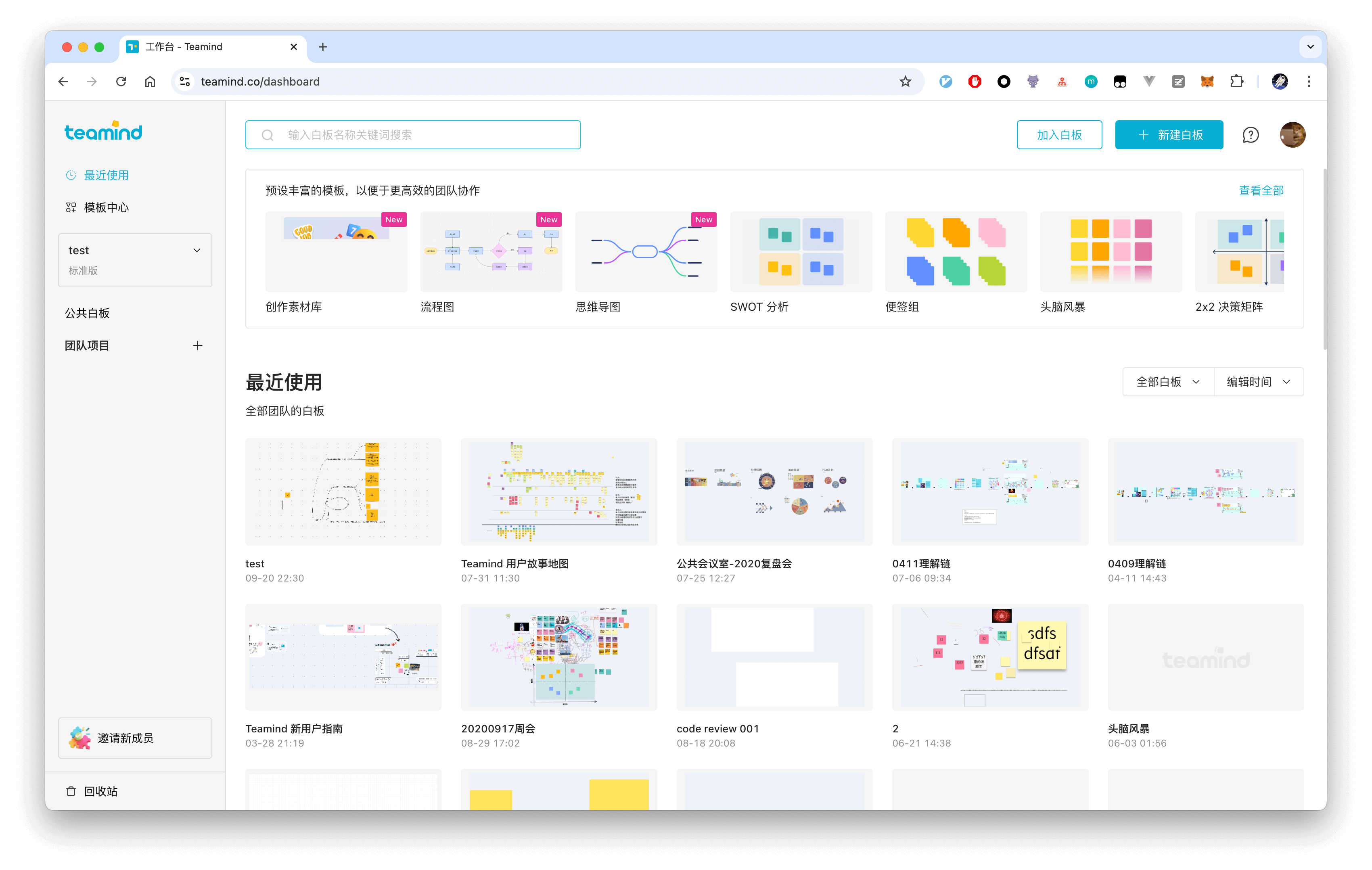The width and height of the screenshot is (1372, 870).
Task: Click 邀请新成员 button
Action: [x=135, y=737]
